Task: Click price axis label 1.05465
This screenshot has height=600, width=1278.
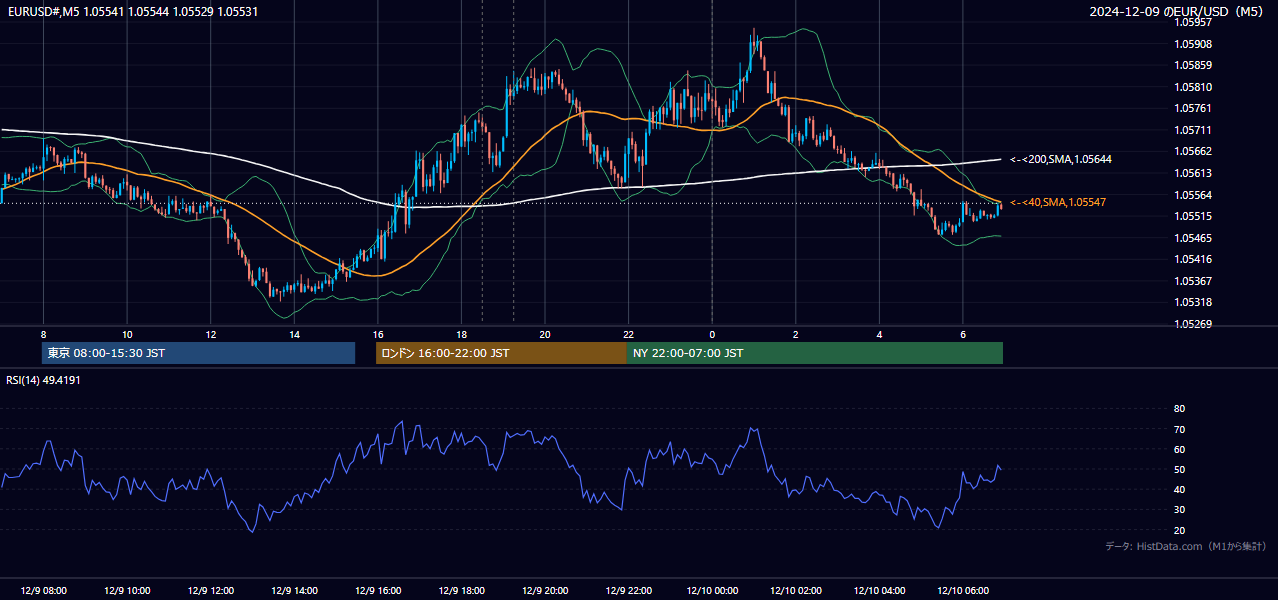Action: click(1193, 238)
